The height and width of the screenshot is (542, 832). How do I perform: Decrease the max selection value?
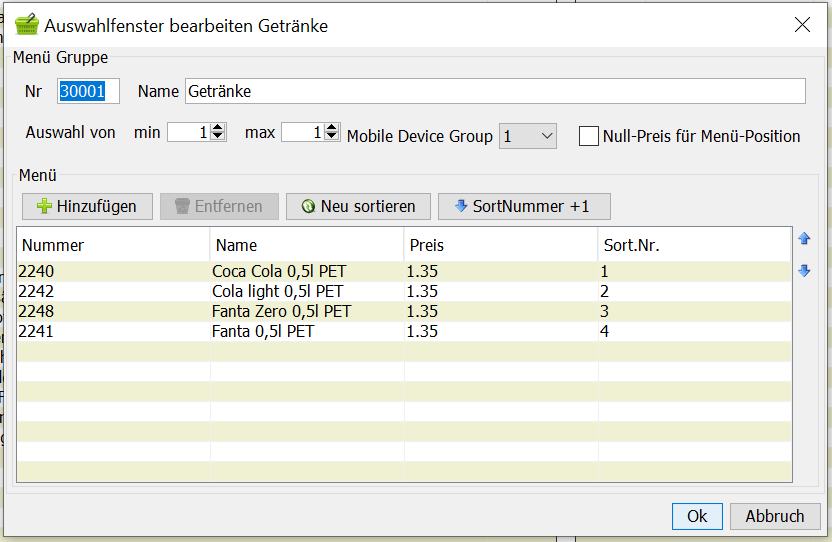[x=332, y=136]
